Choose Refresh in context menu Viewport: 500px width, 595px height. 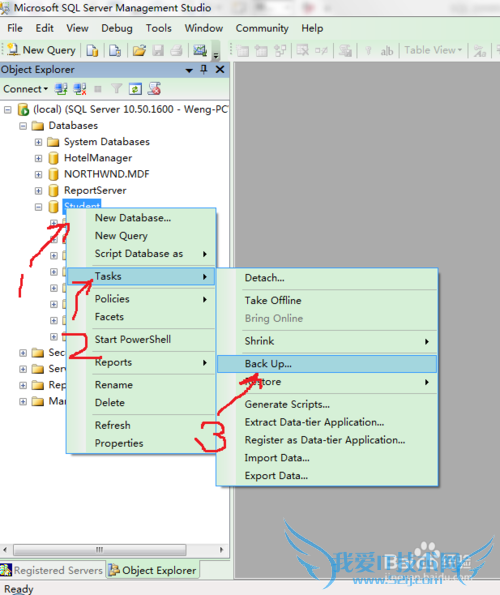pyautogui.click(x=141, y=425)
